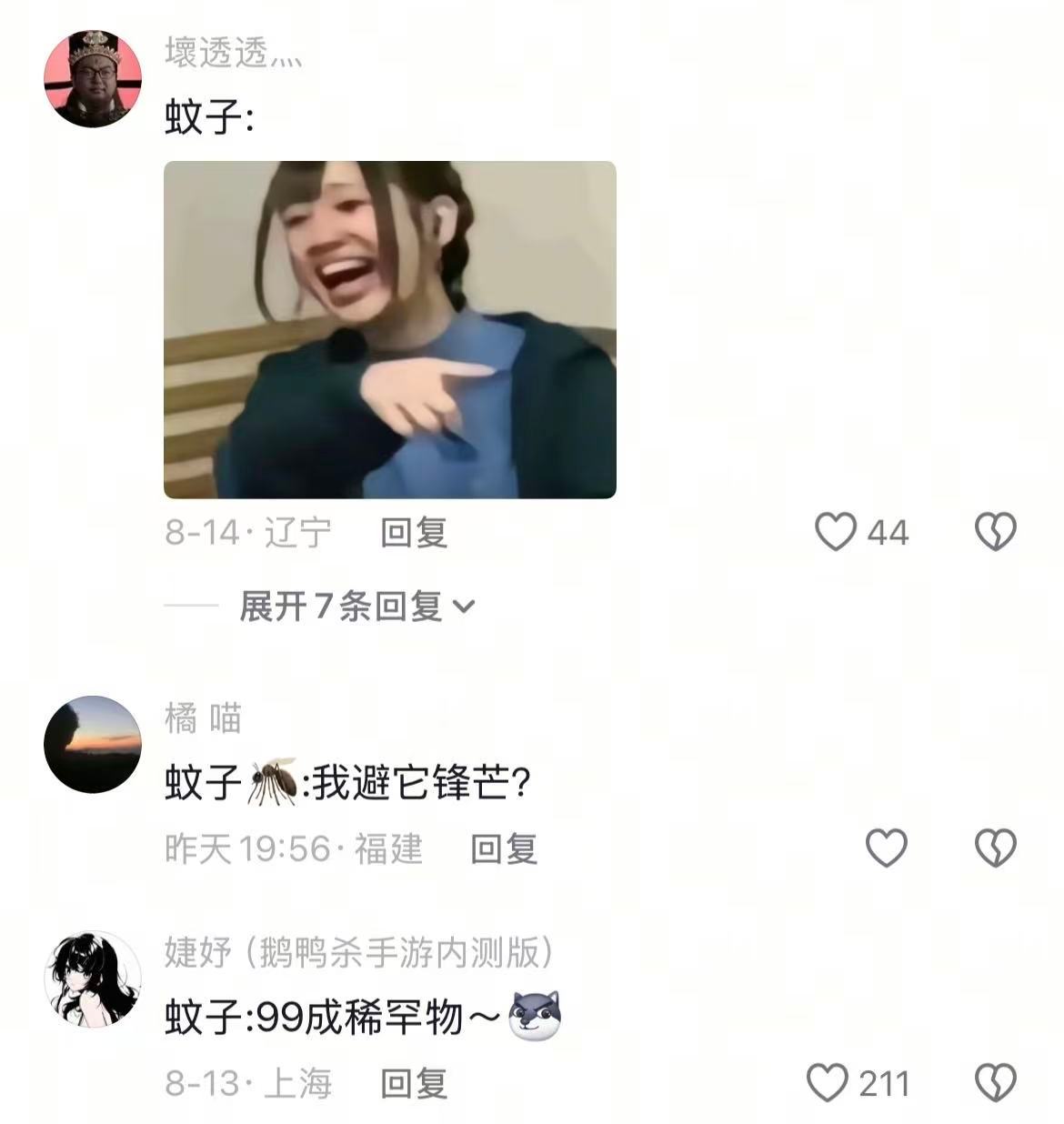Reply to the 上海 comment from 8-13

click(x=414, y=1083)
